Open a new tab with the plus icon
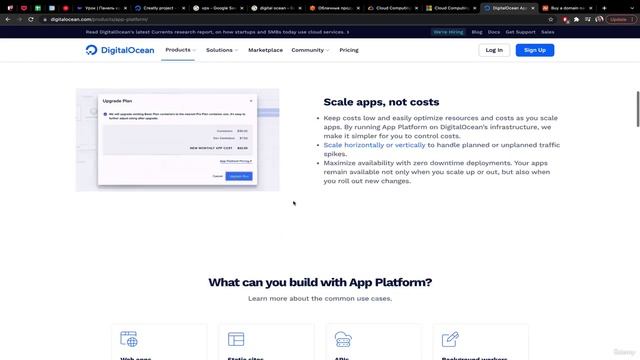This screenshot has height=360, width=640. 604,8
